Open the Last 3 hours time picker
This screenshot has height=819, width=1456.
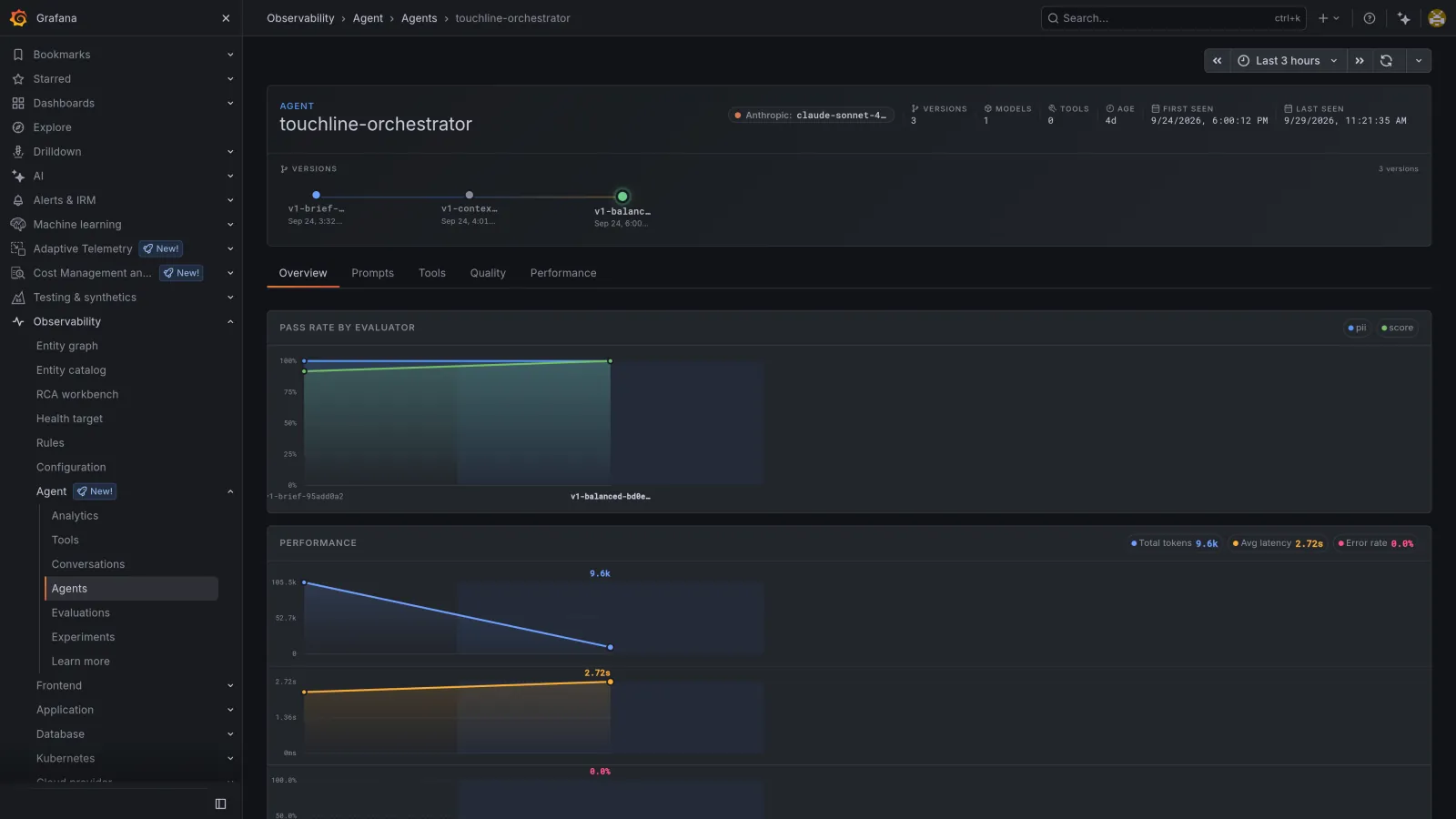point(1288,61)
